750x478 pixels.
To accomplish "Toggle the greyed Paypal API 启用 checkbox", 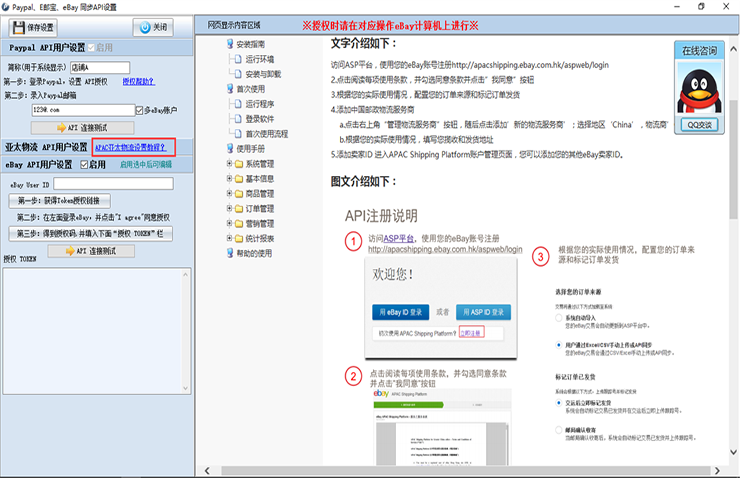I will click(x=91, y=47).
